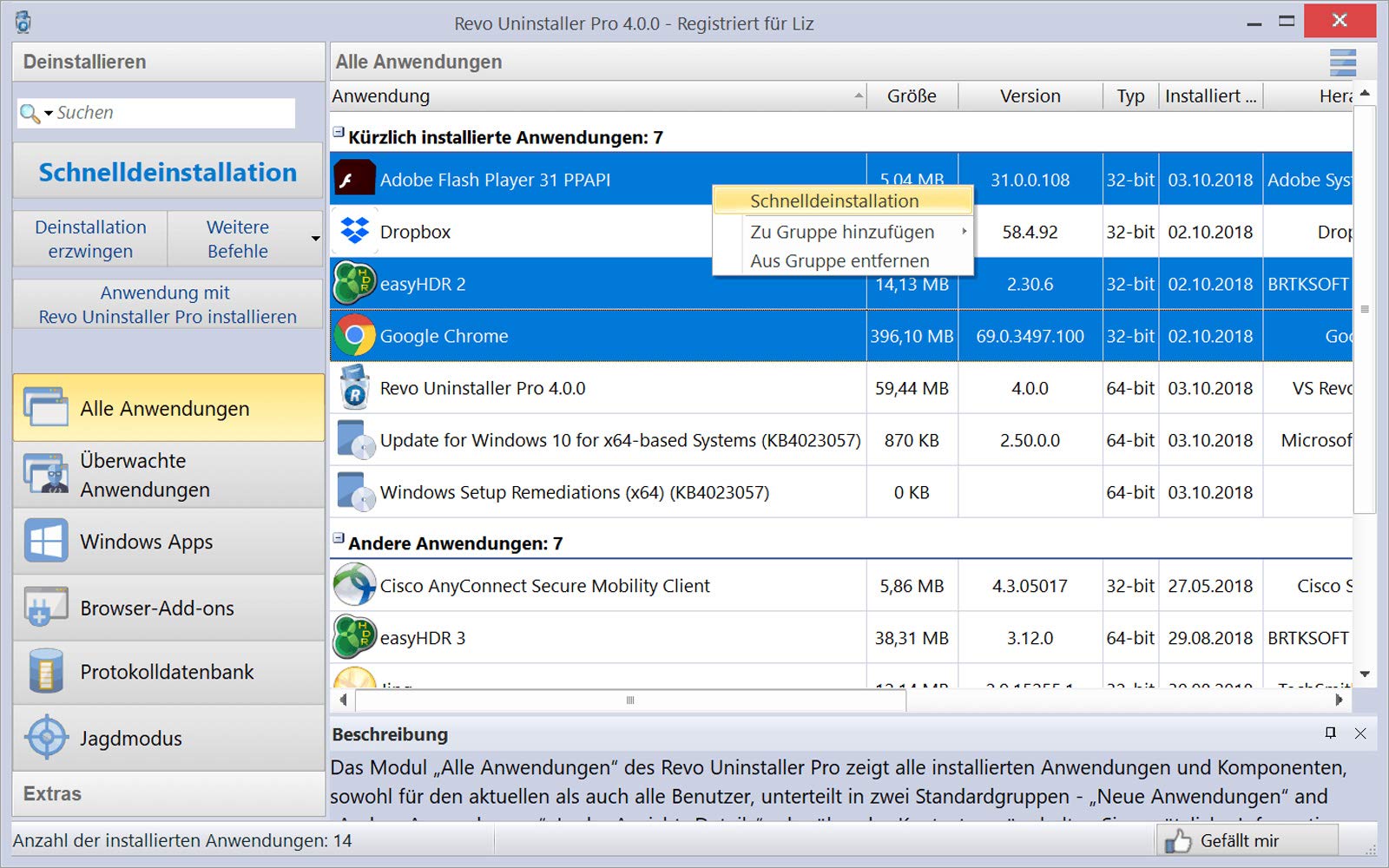Sort by the Anwendung column header

click(x=599, y=95)
